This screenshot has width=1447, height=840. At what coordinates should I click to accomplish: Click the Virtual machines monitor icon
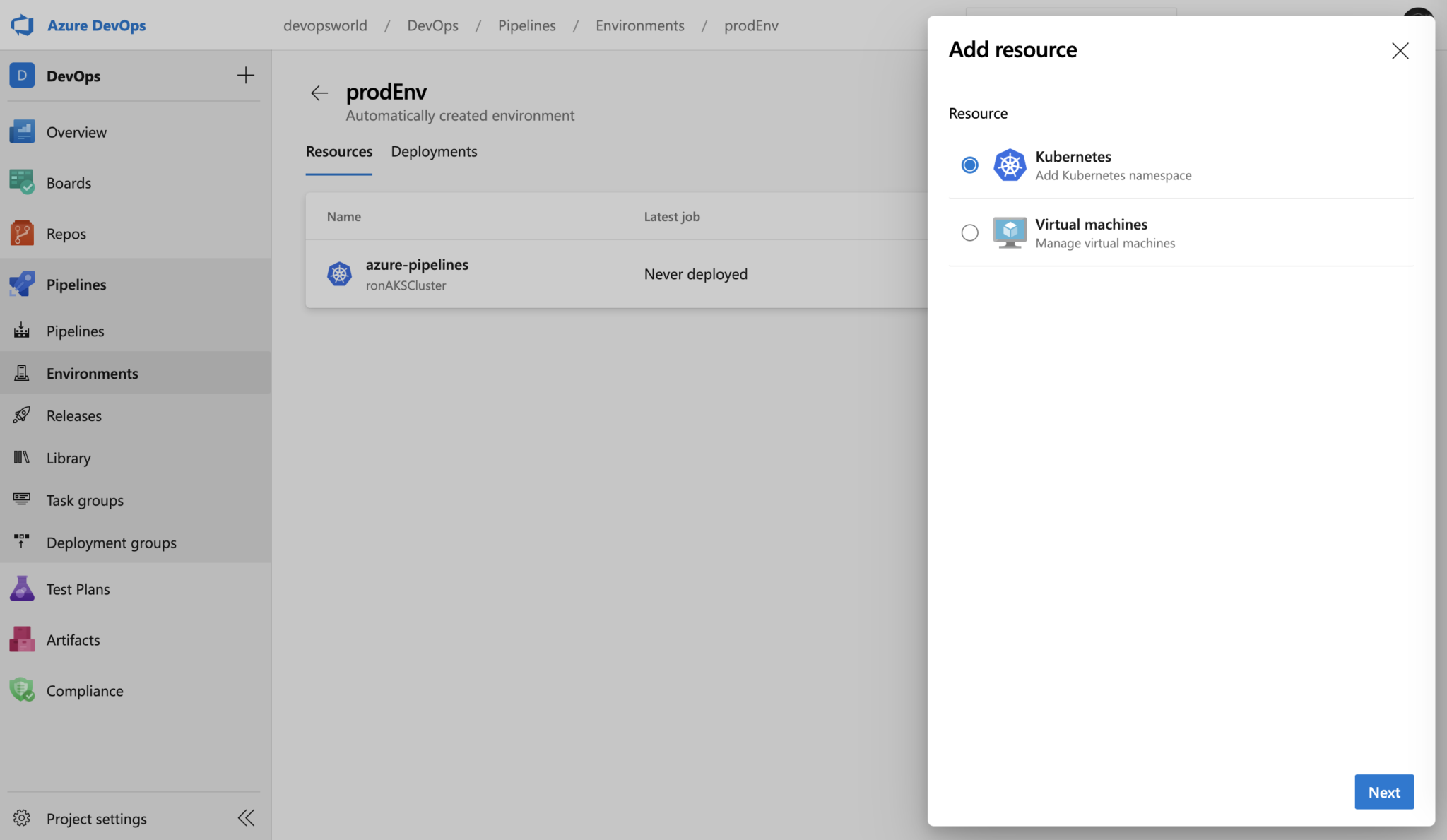[x=1010, y=232]
